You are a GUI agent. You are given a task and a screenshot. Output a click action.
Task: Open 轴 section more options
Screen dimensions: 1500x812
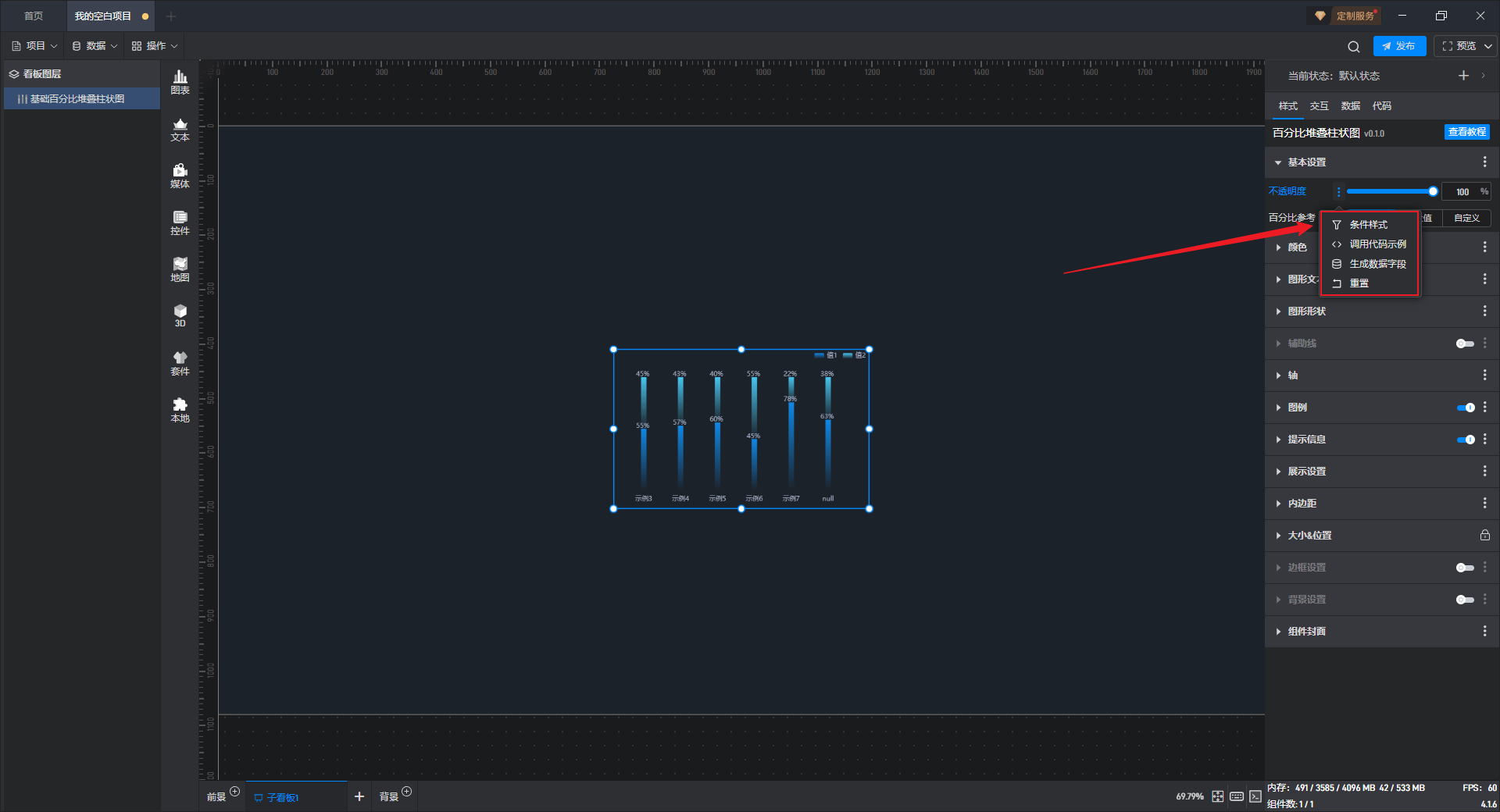pos(1484,375)
